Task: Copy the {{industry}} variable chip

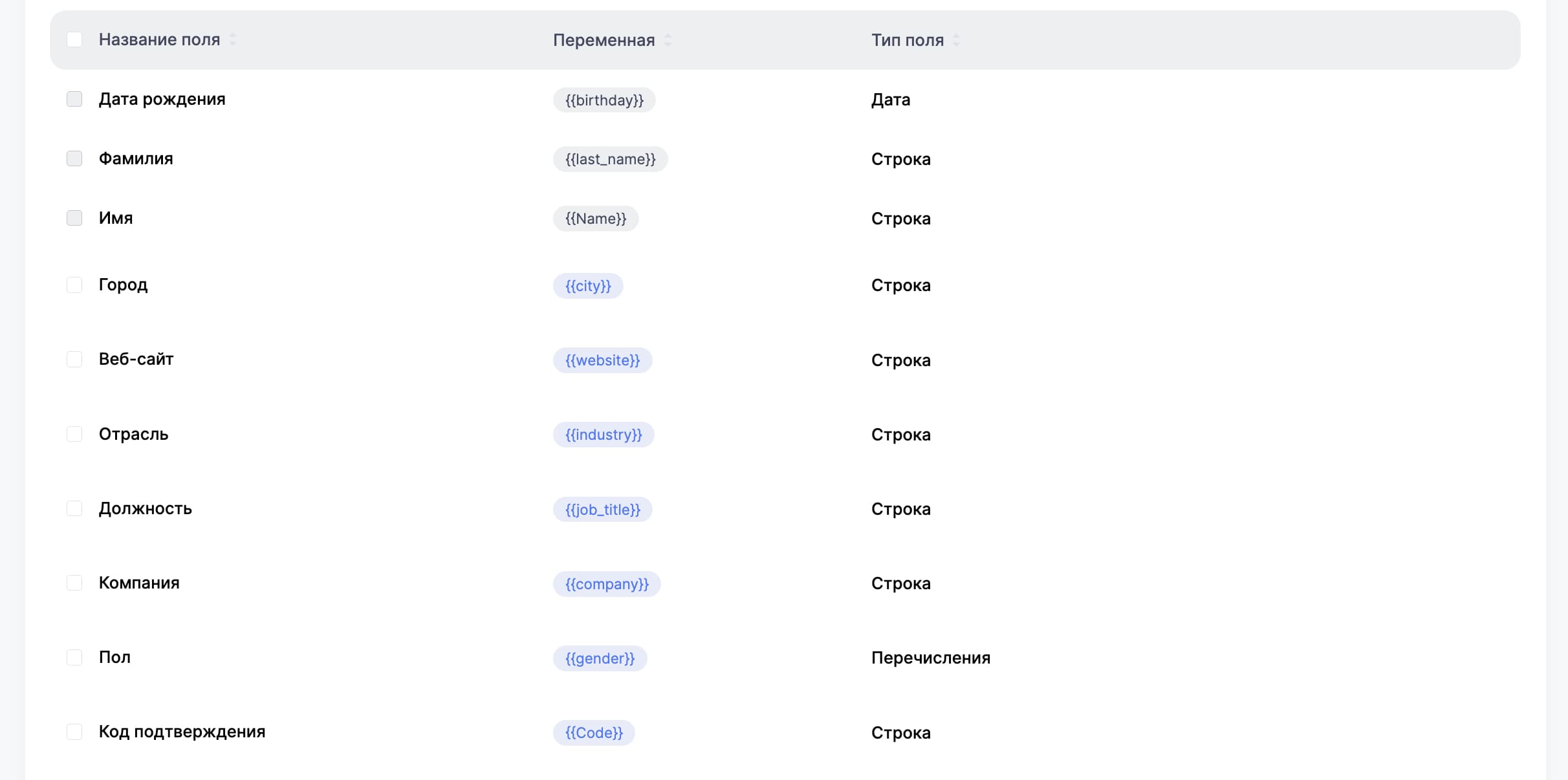Action: pos(603,435)
